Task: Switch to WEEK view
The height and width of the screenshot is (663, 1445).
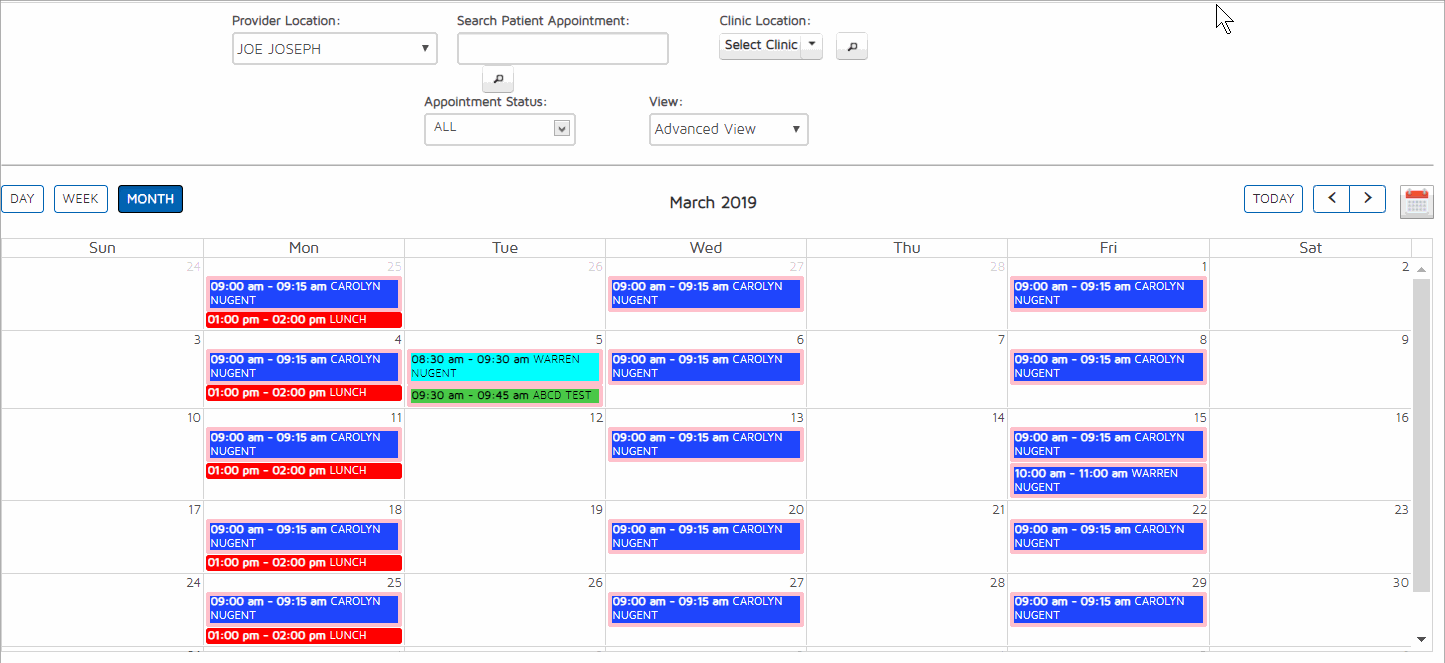Action: click(80, 199)
